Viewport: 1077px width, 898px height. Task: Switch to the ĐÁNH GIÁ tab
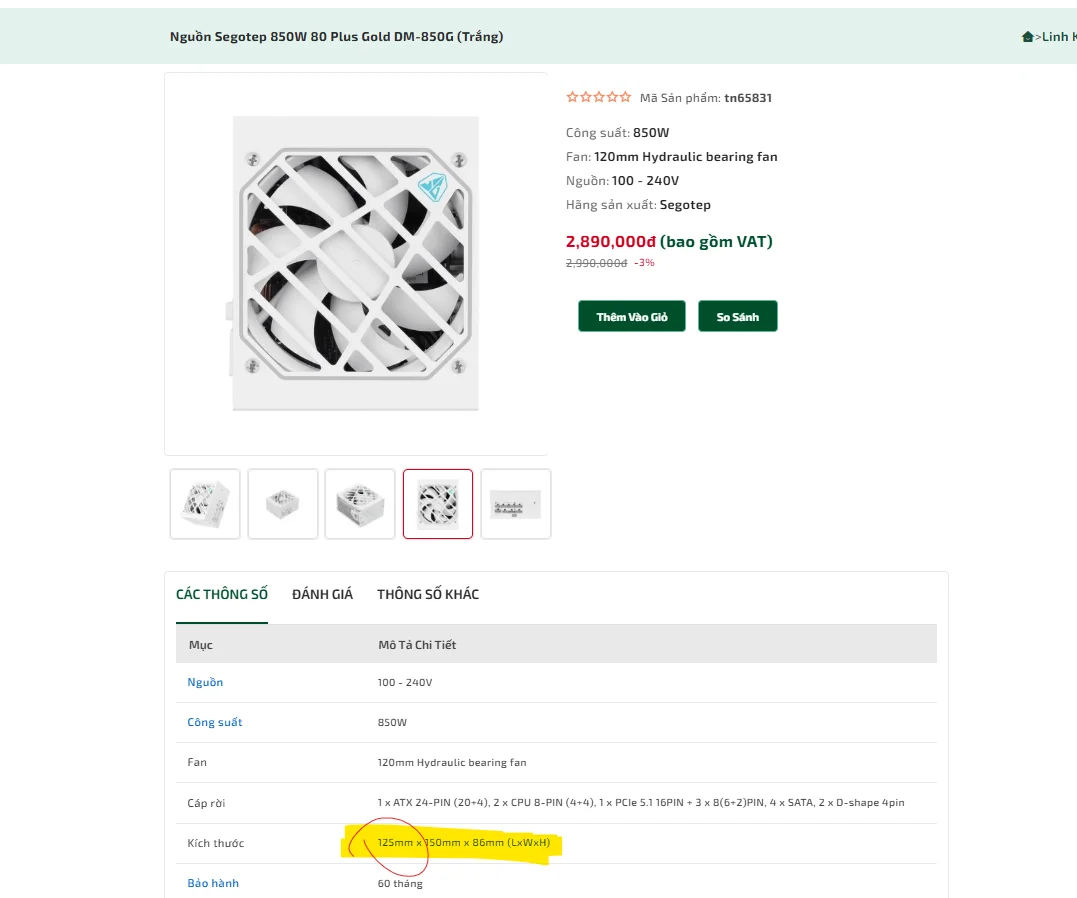click(322, 594)
